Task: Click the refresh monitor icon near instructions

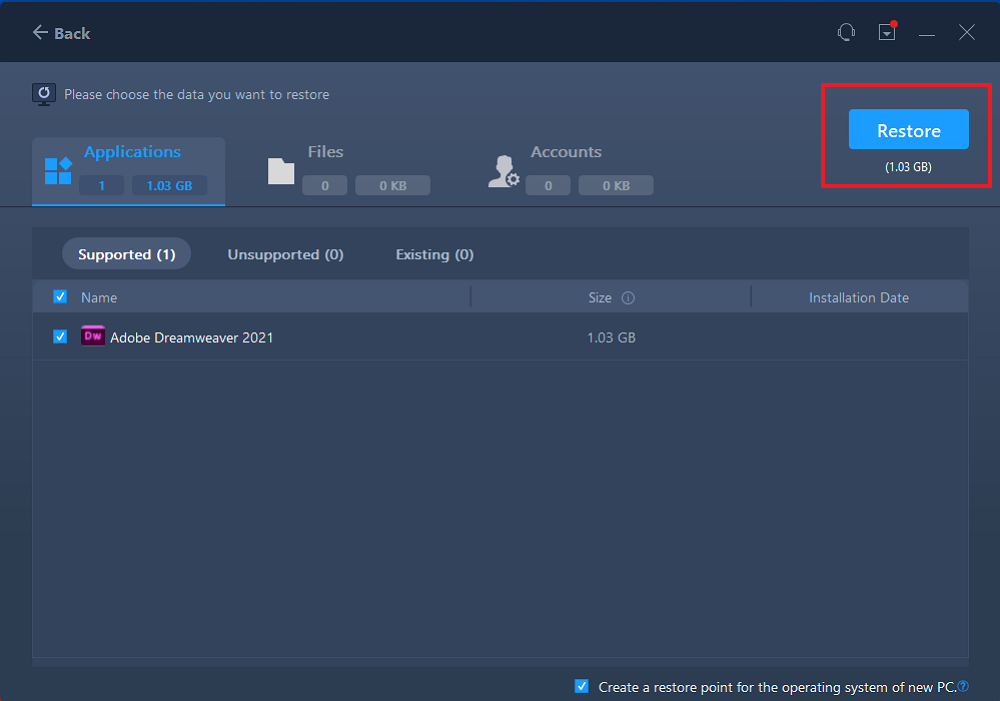Action: tap(44, 94)
